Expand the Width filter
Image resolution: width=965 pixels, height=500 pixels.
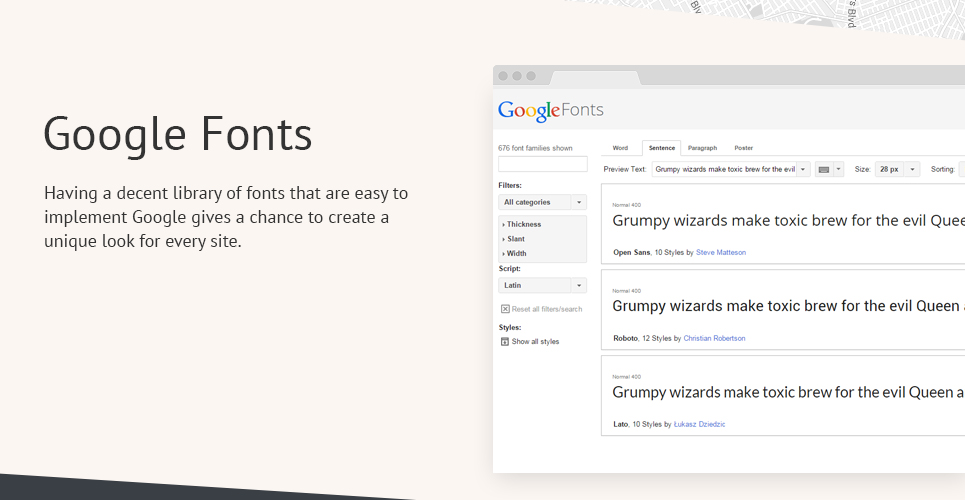514,253
